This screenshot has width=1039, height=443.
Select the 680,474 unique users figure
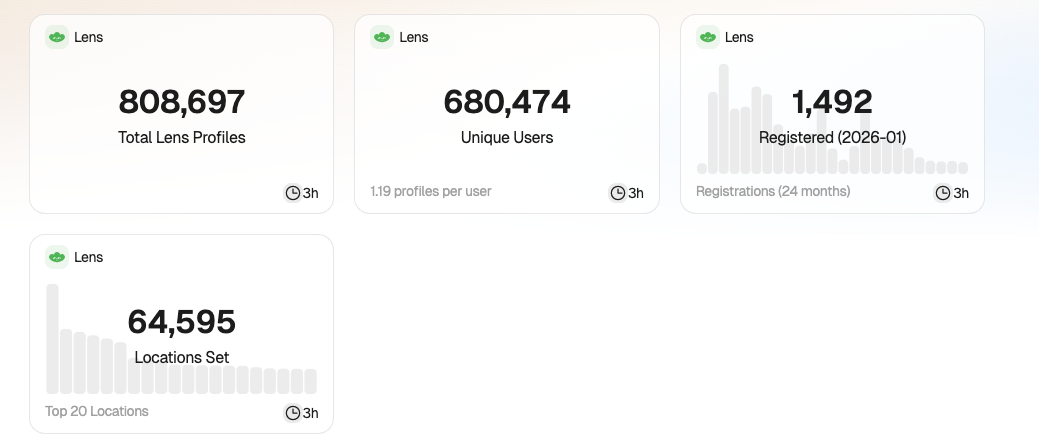[x=507, y=102]
